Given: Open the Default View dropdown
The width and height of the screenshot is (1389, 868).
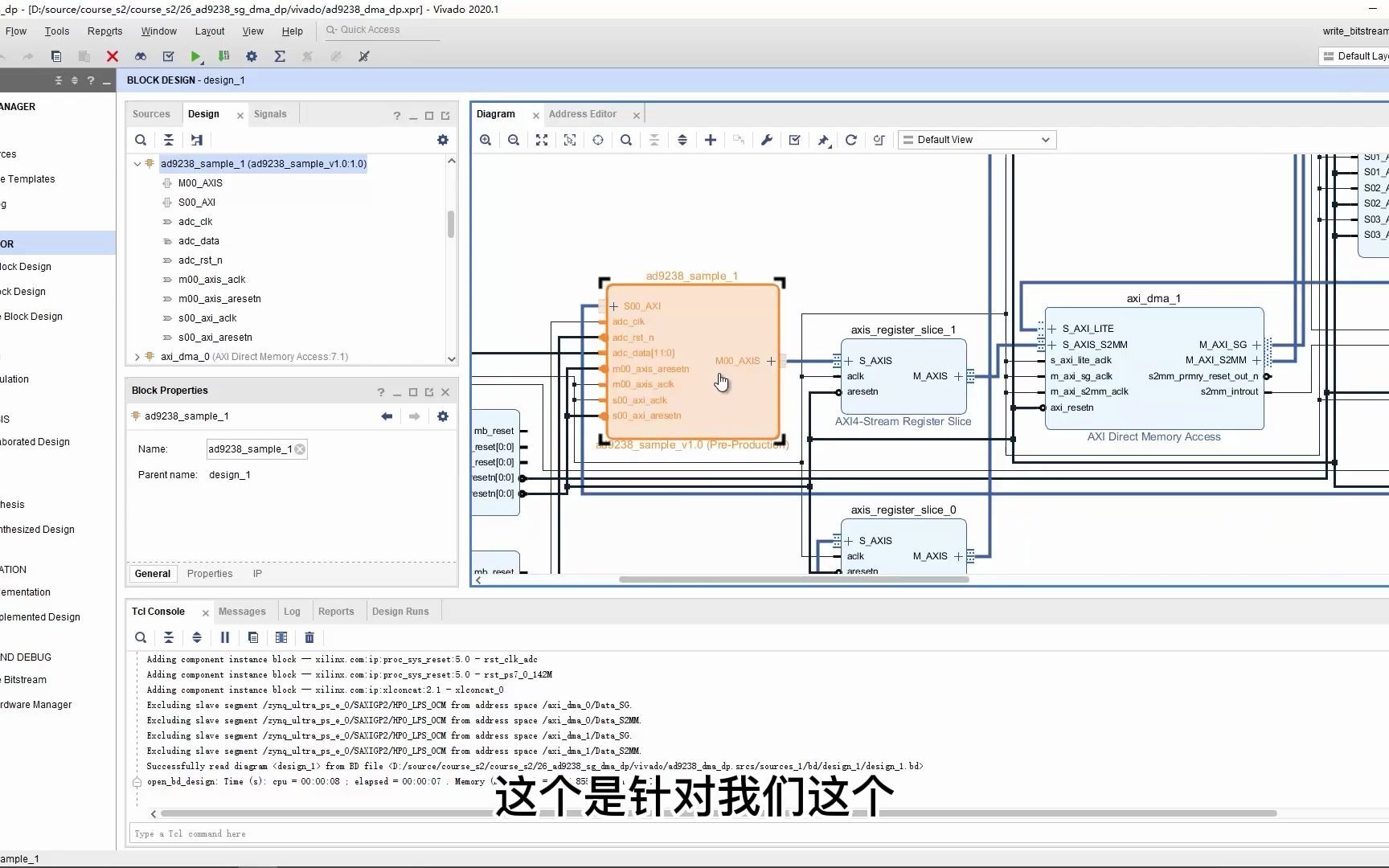Looking at the screenshot, I should point(977,140).
